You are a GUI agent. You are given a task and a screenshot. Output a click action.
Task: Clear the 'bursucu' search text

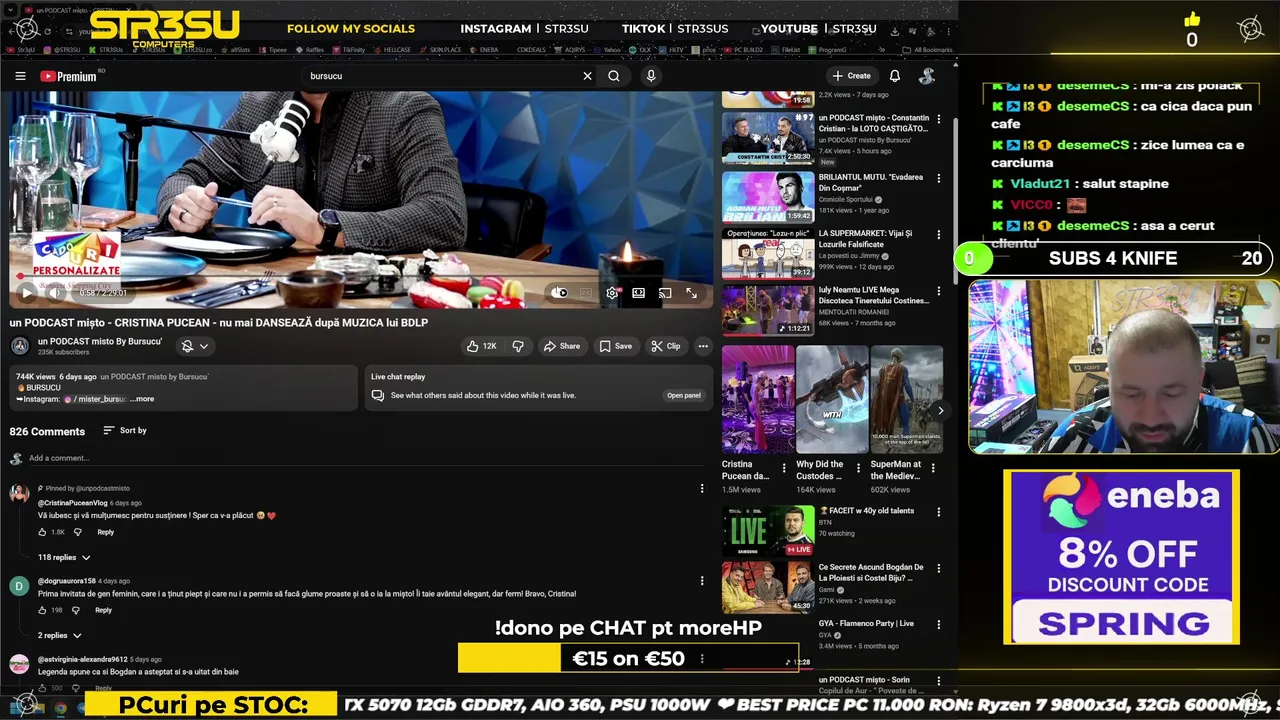[587, 76]
